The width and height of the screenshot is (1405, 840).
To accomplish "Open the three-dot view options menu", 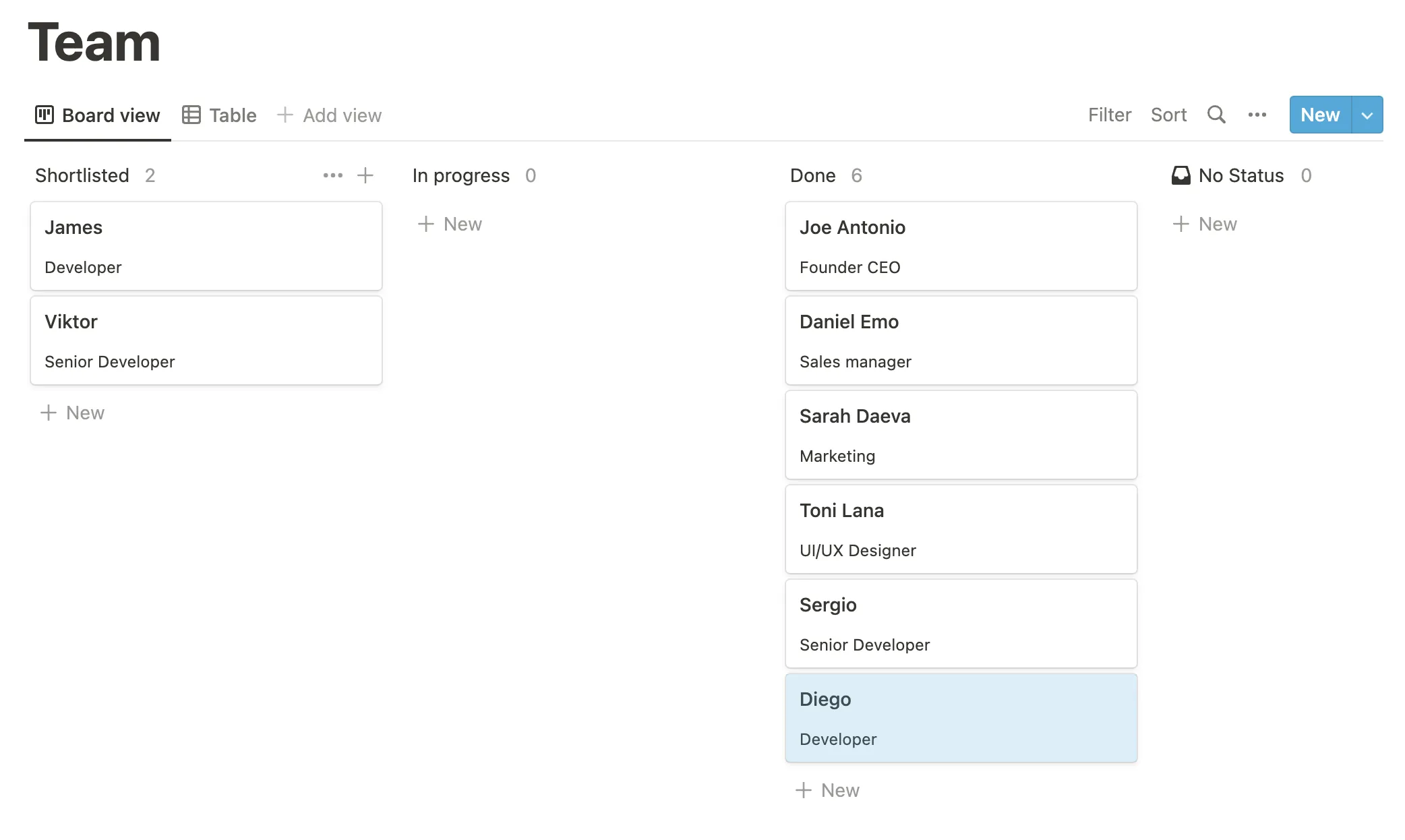I will click(x=1257, y=115).
